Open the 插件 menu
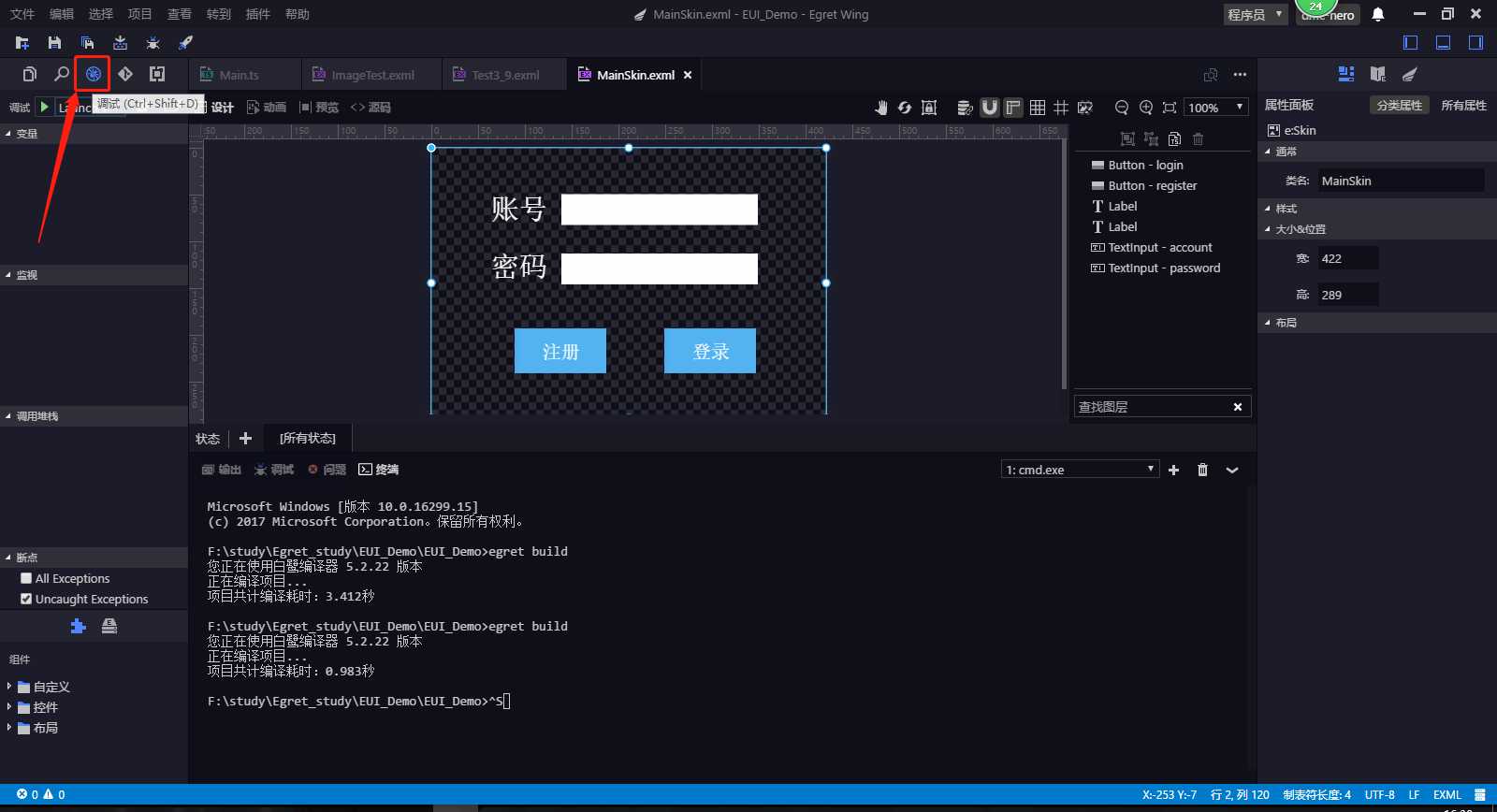Image resolution: width=1497 pixels, height=812 pixels. (258, 14)
